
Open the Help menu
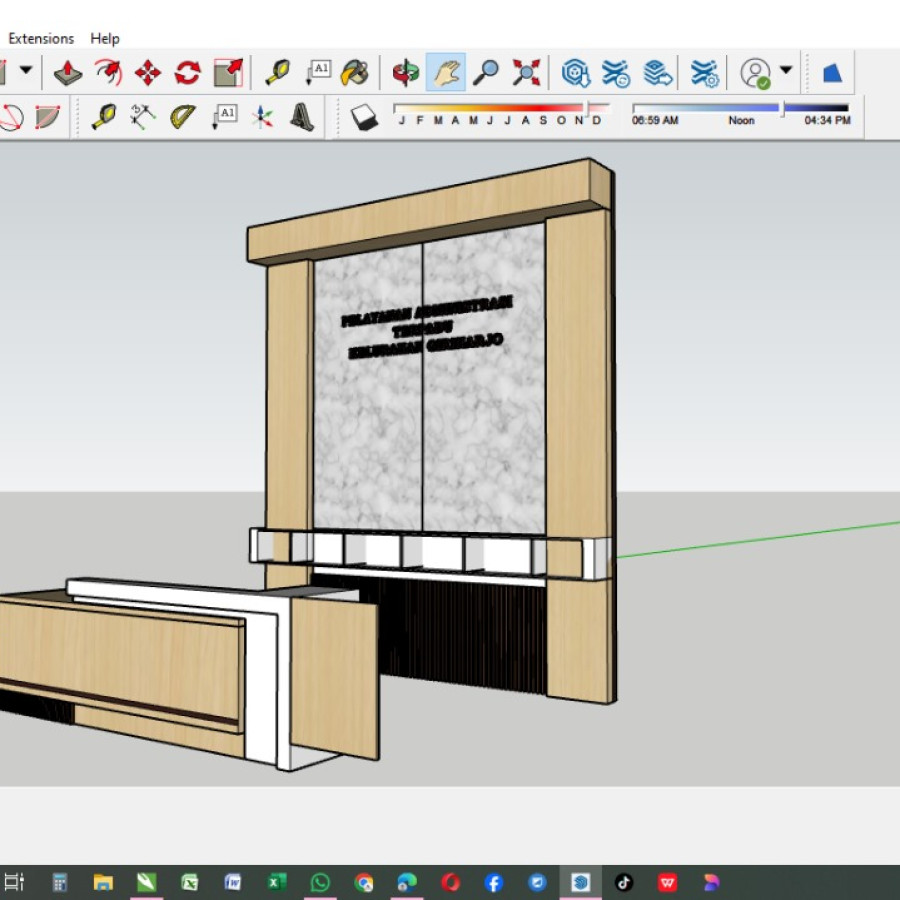[105, 38]
